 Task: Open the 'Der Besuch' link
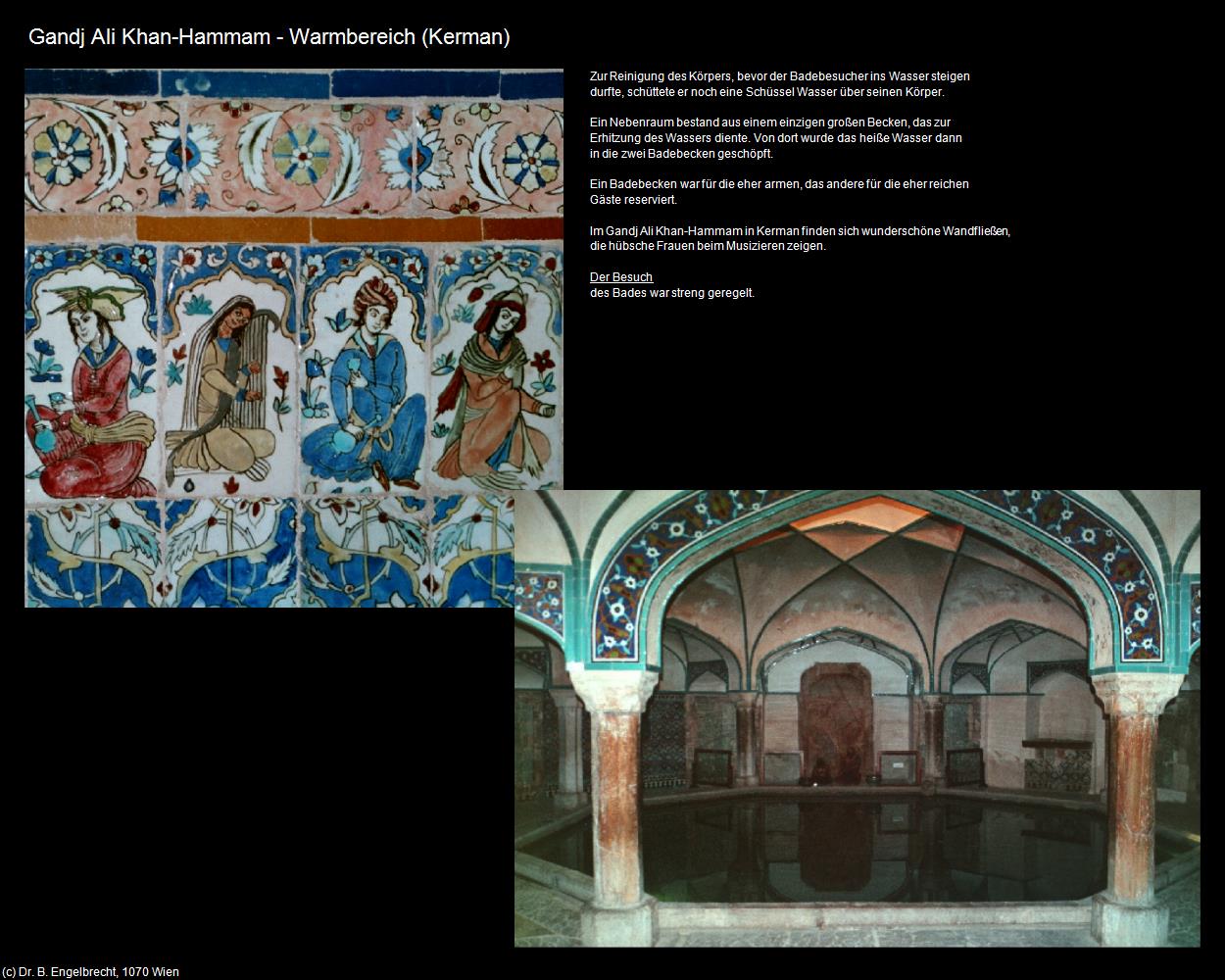click(621, 277)
